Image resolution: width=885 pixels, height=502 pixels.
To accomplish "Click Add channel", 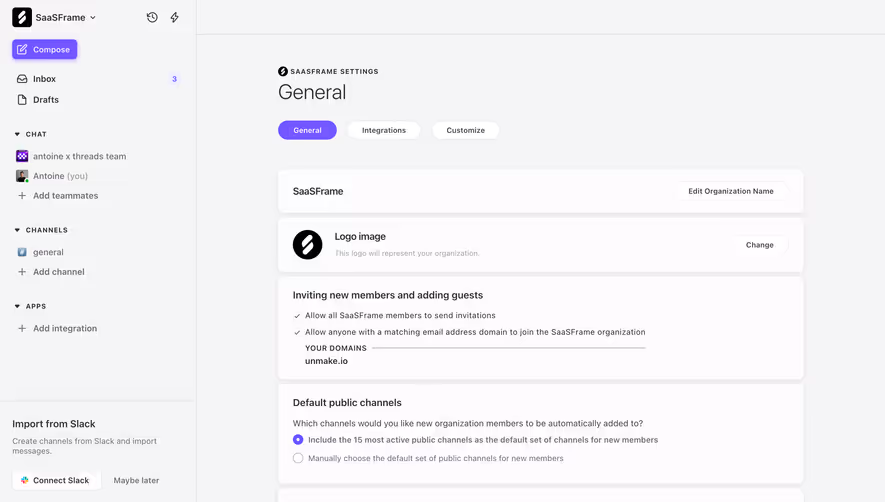I will click(59, 272).
